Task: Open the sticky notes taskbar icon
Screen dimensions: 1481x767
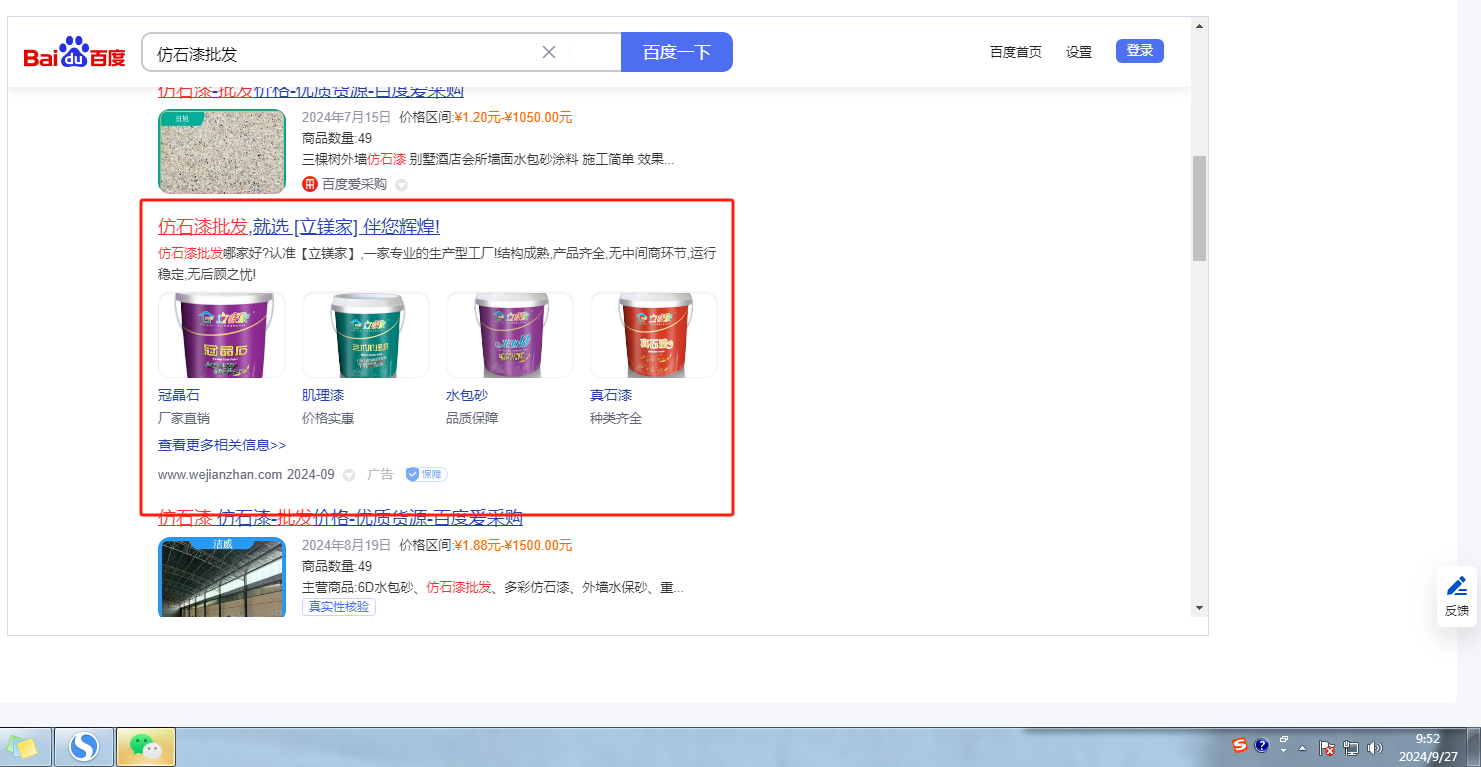Action: (24, 746)
